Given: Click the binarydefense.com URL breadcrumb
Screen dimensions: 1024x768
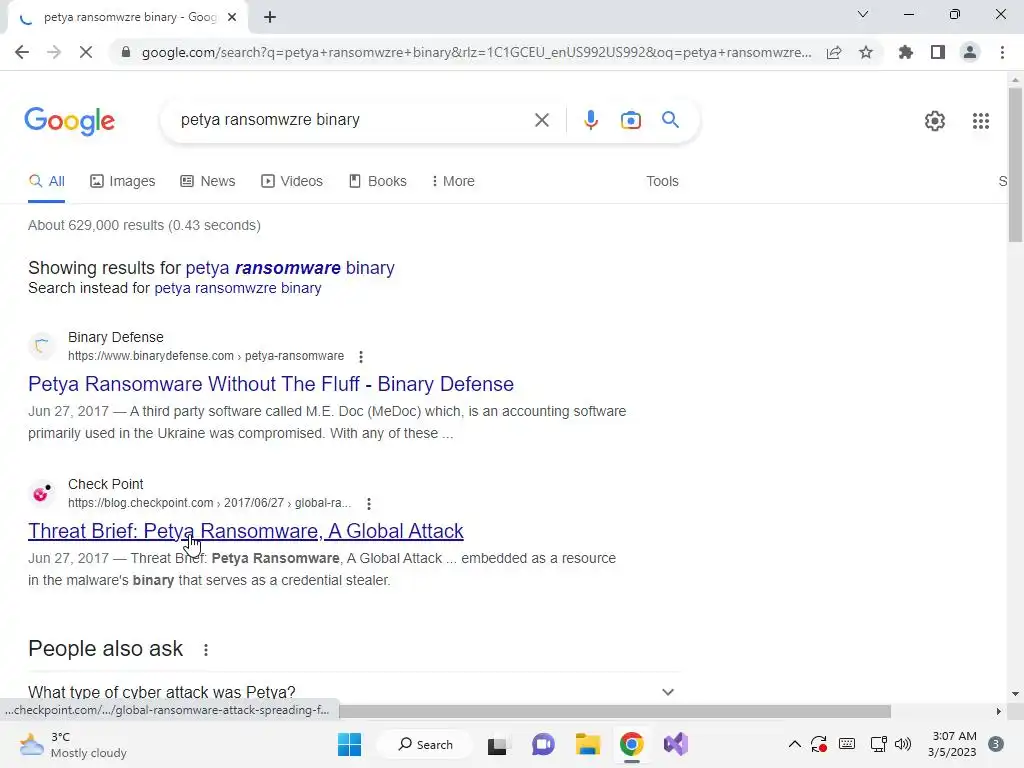Looking at the screenshot, I should click(206, 356).
